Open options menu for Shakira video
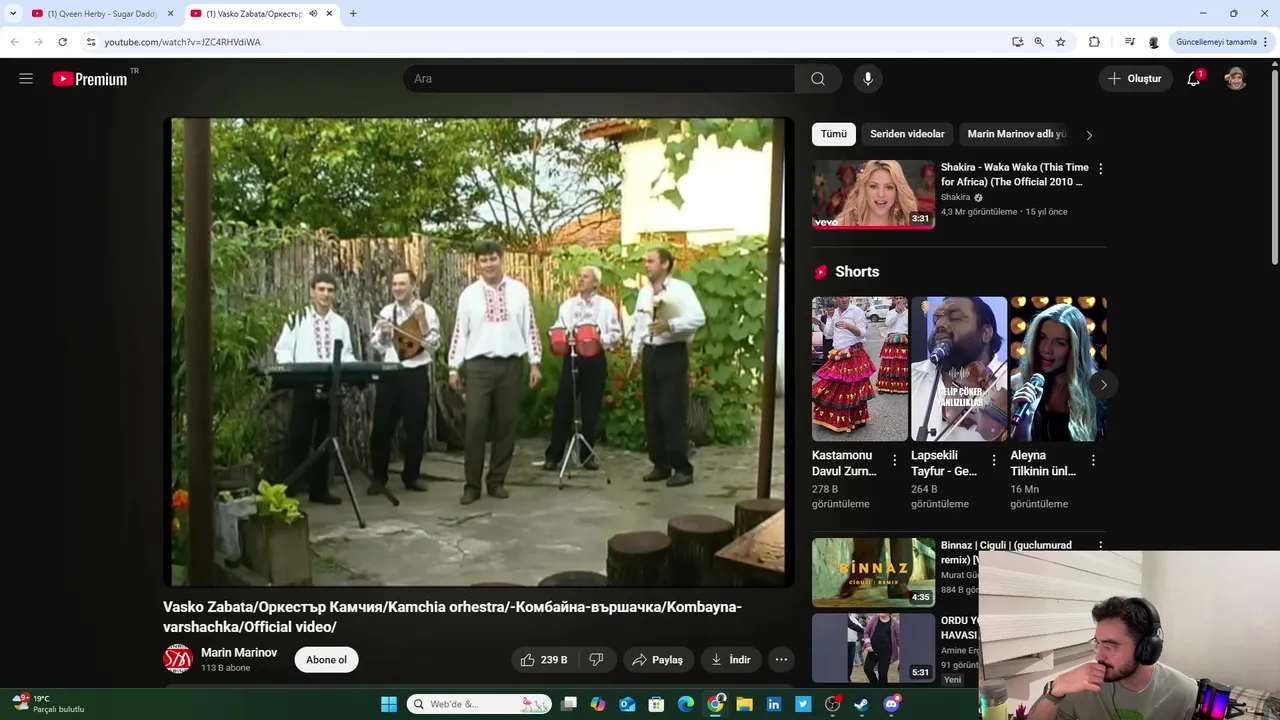Viewport: 1280px width, 720px height. [1100, 169]
